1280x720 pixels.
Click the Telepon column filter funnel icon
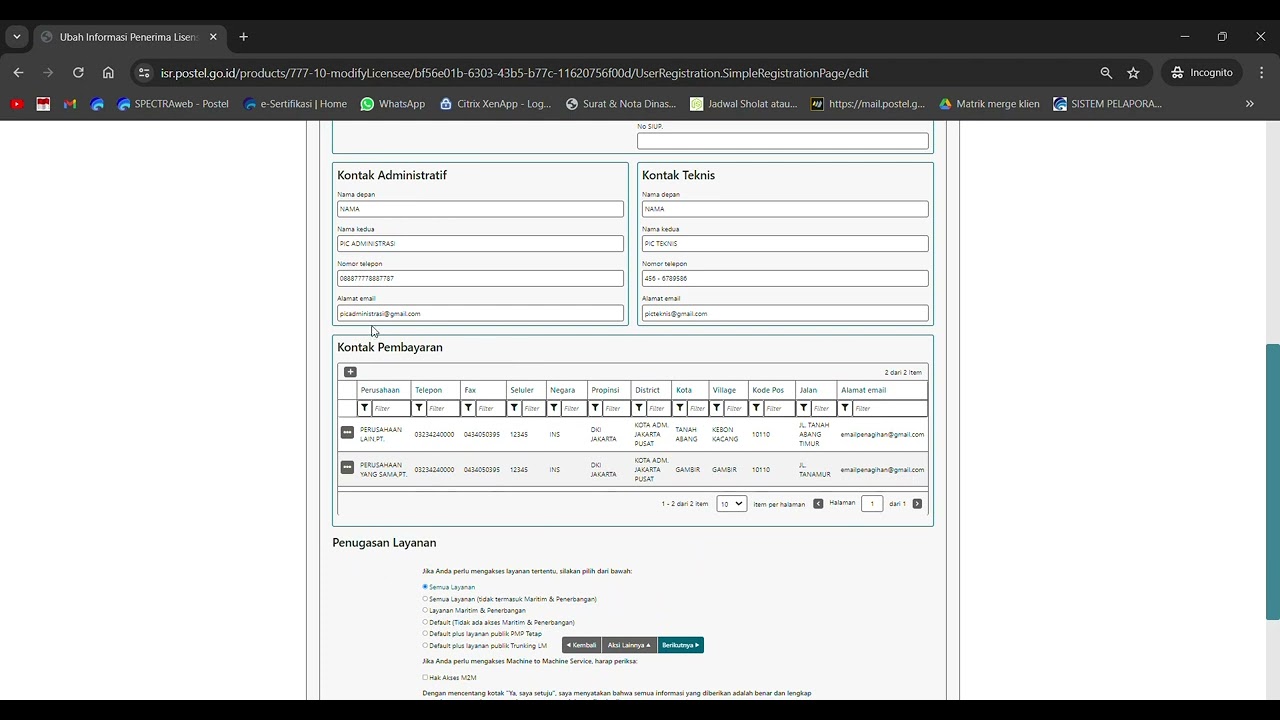coord(418,408)
